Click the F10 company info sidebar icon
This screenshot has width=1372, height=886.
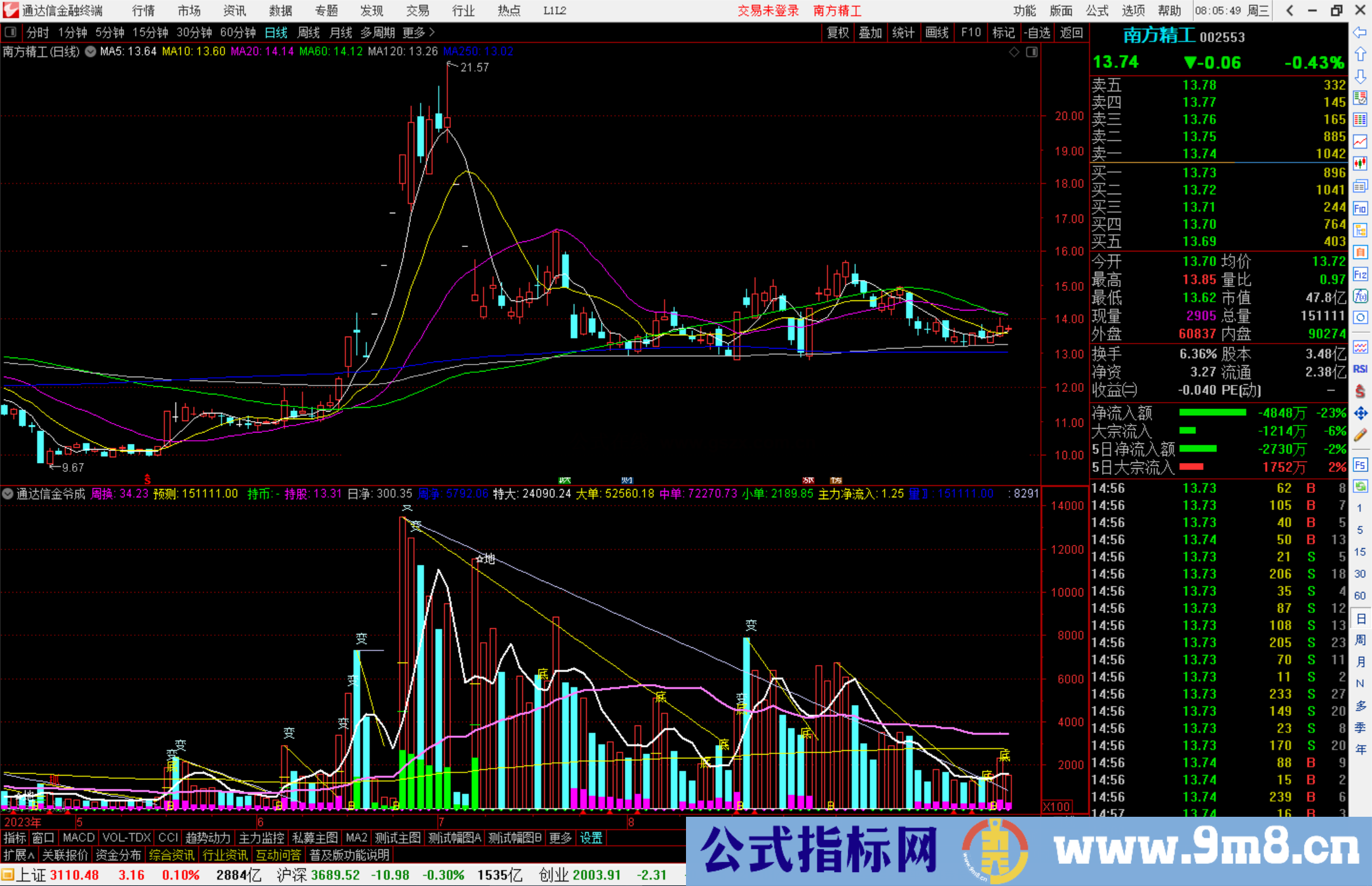coord(1360,208)
